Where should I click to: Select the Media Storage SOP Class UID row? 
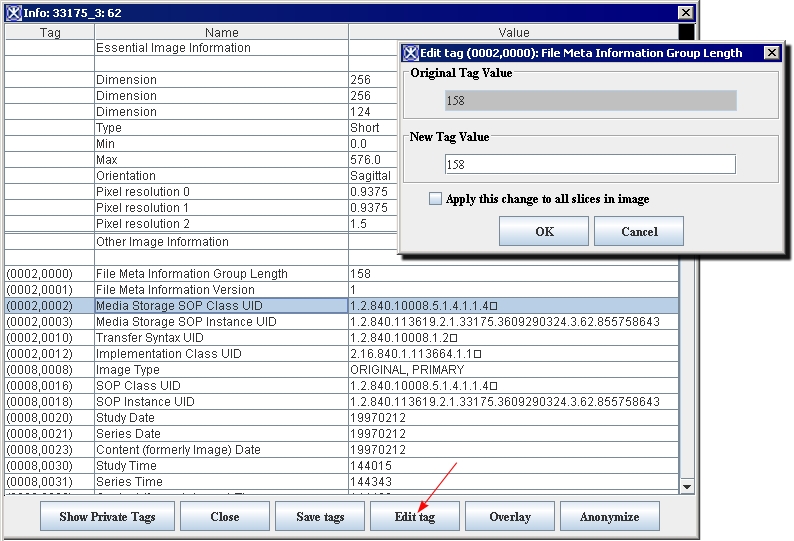[x=220, y=306]
